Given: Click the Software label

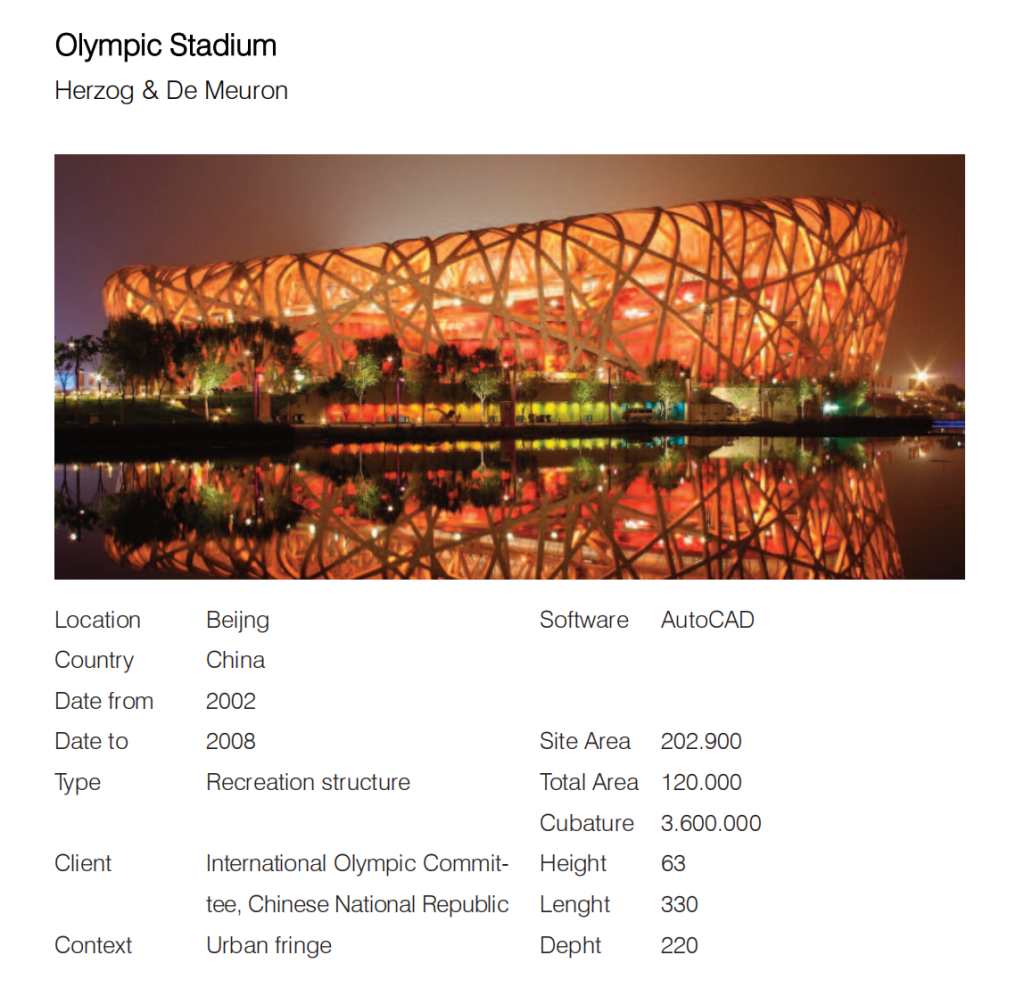Looking at the screenshot, I should point(584,620).
